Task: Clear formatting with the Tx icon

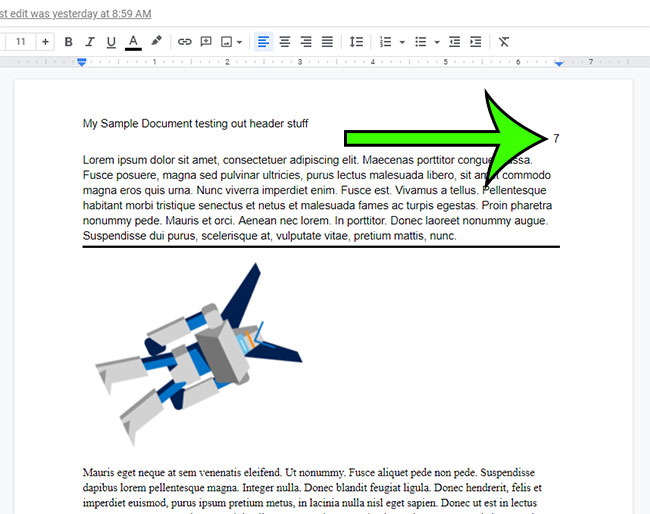Action: 504,42
